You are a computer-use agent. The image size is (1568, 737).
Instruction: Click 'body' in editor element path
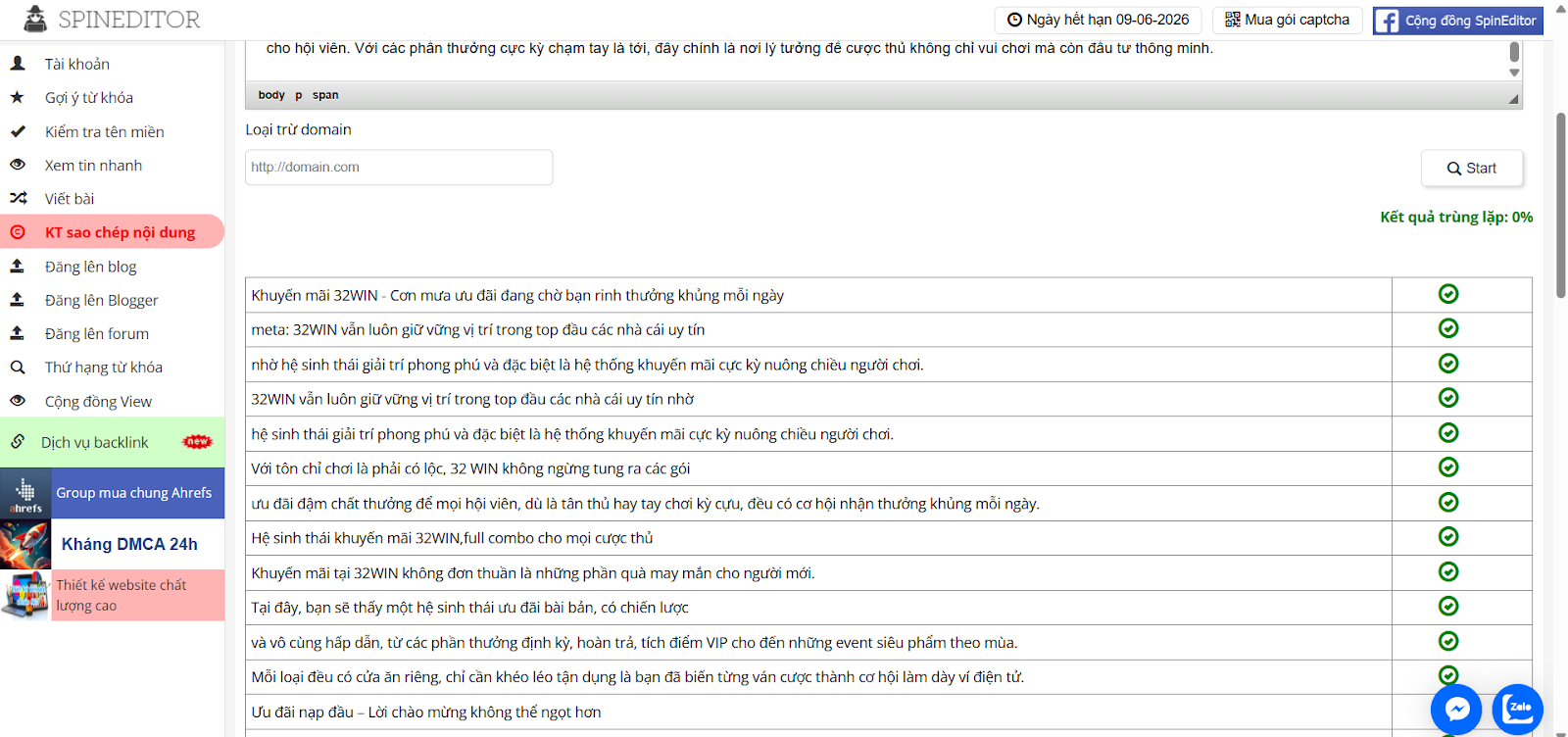[271, 95]
